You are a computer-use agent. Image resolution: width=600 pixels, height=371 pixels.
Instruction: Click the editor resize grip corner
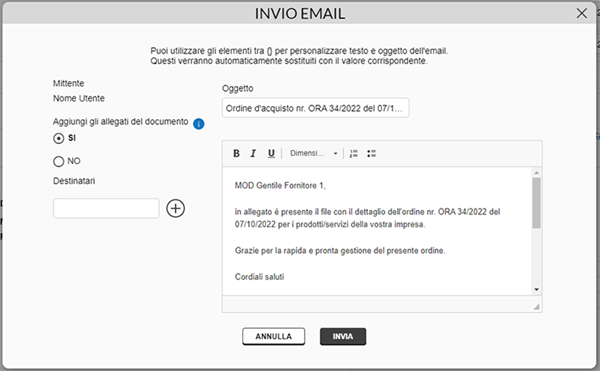(536, 307)
